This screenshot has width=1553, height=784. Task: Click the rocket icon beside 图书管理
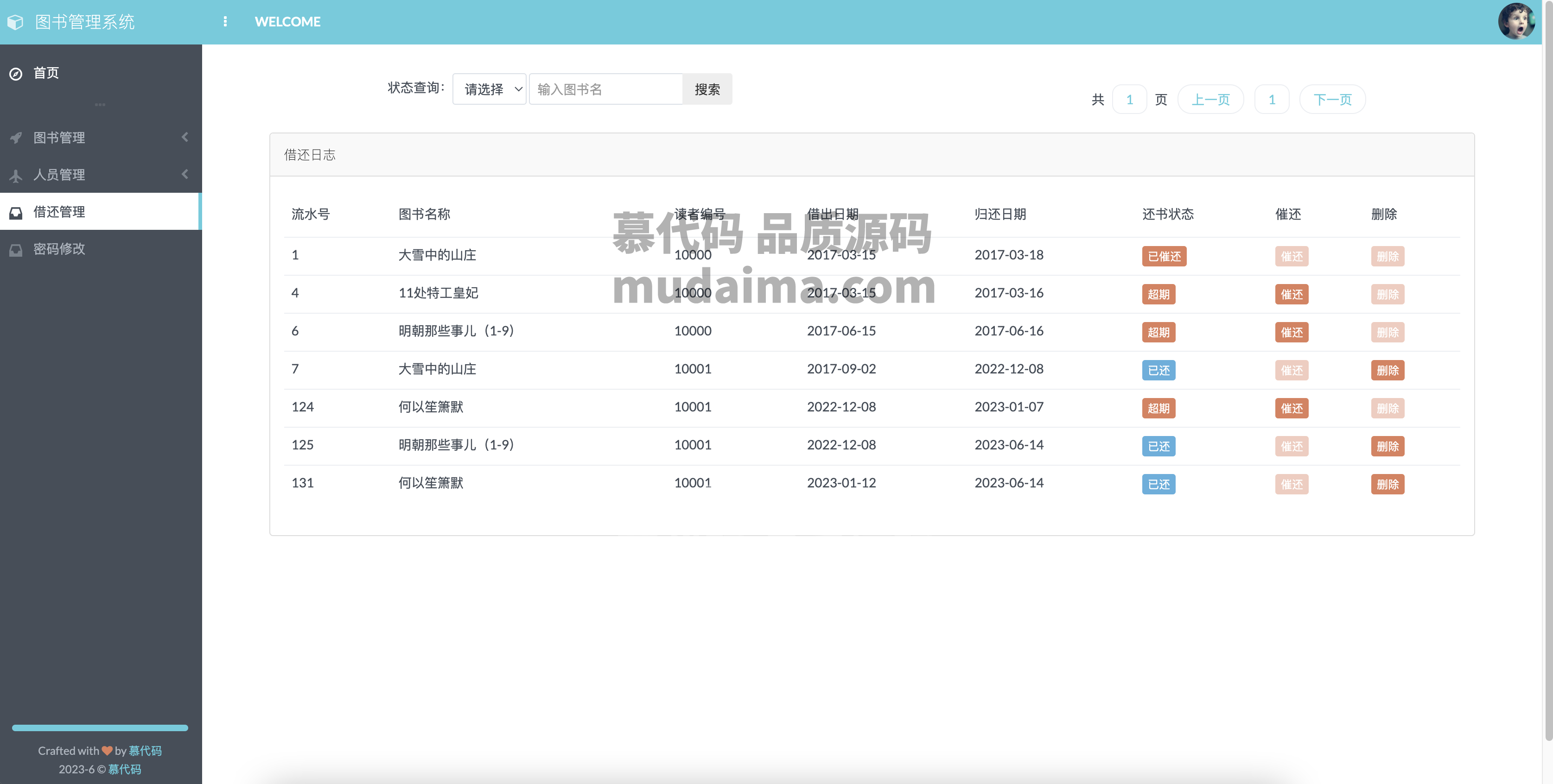[x=16, y=138]
